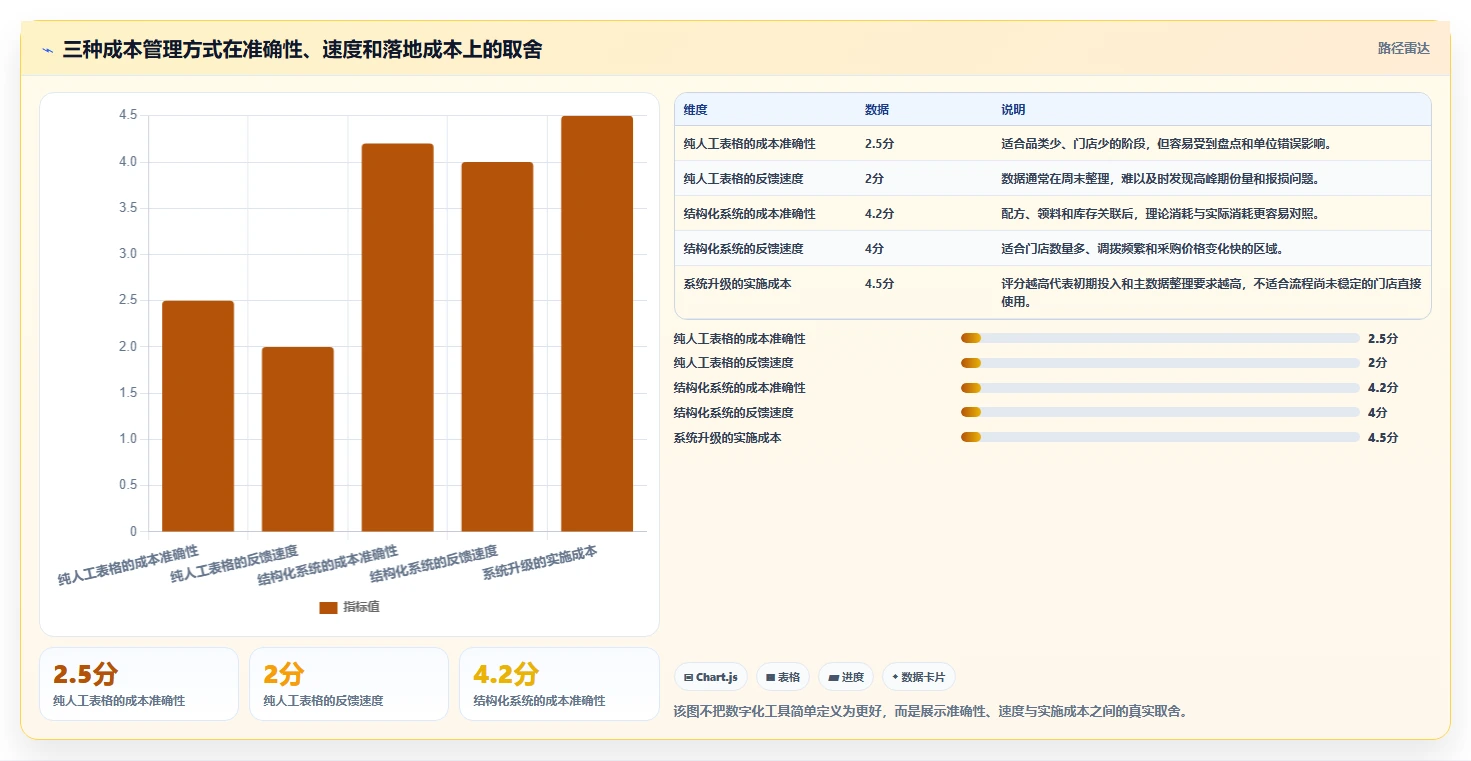Click x-axis label 结构化系统的反馈速度 under the chart
Screen dimensions: 1471x761
click(x=434, y=565)
